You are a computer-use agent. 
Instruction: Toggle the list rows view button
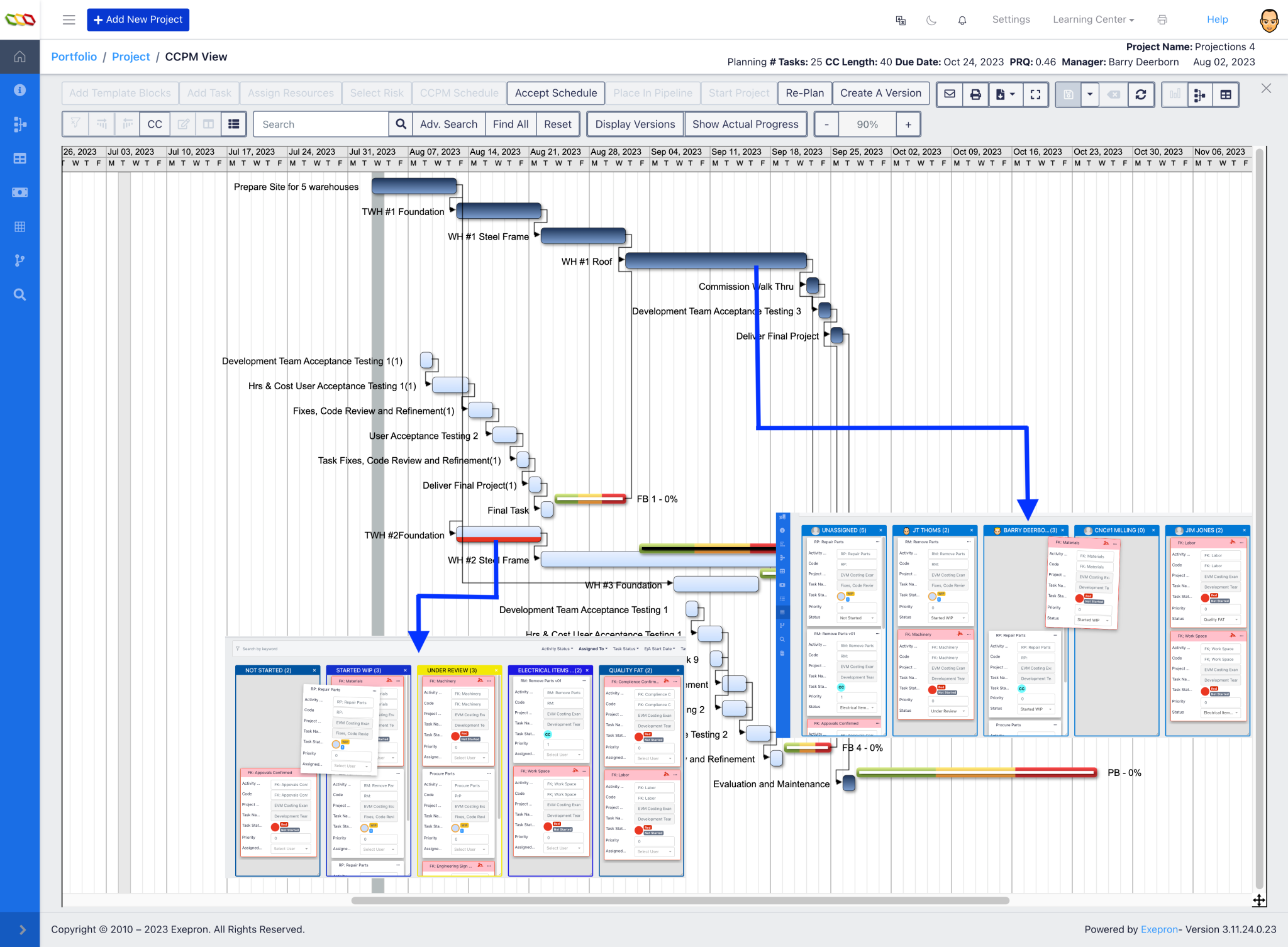pos(233,125)
